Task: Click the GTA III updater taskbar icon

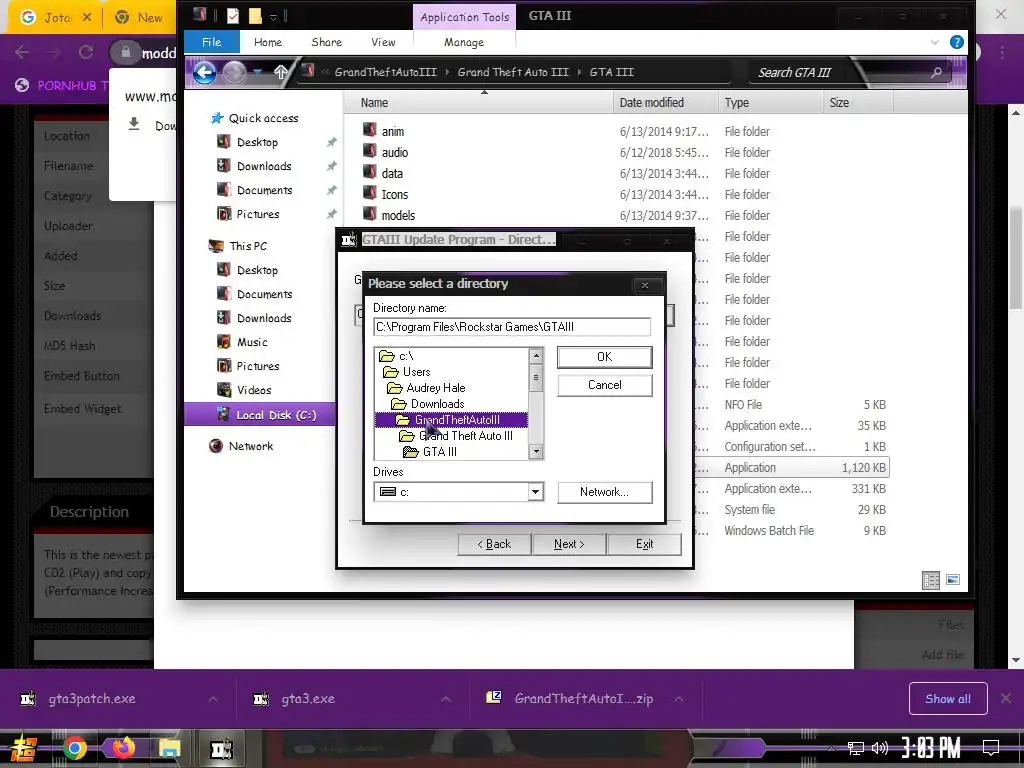Action: [221, 749]
